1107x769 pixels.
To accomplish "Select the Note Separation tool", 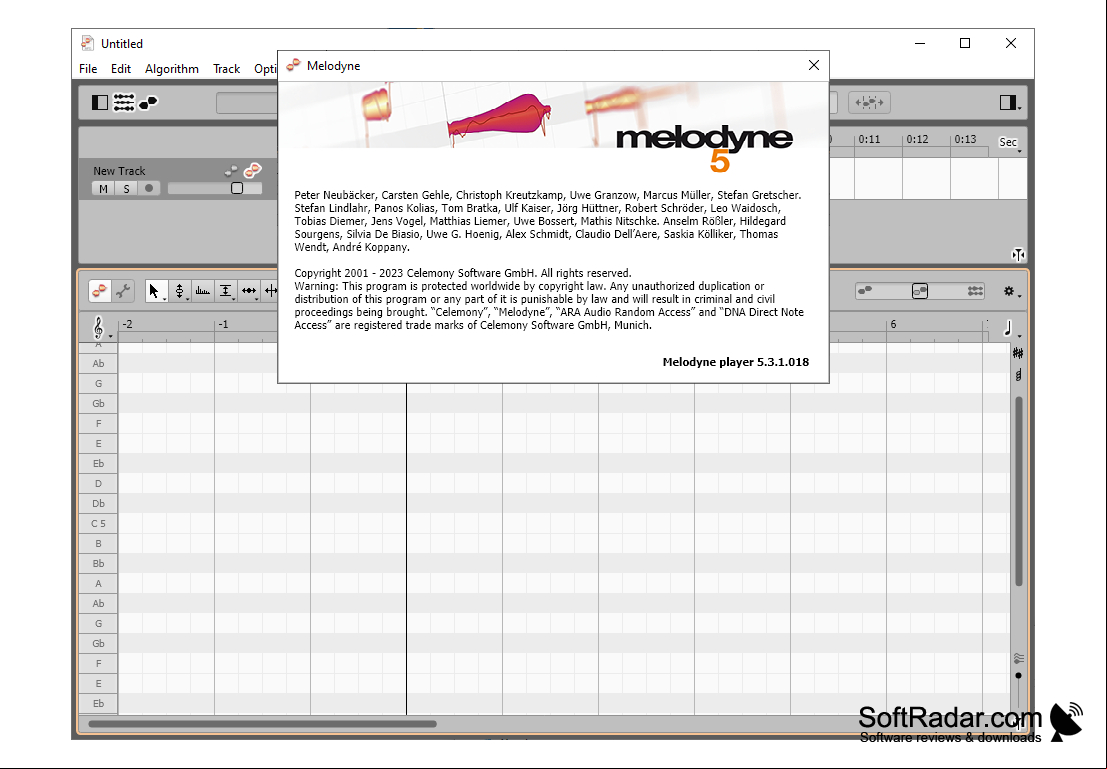I will 270,291.
